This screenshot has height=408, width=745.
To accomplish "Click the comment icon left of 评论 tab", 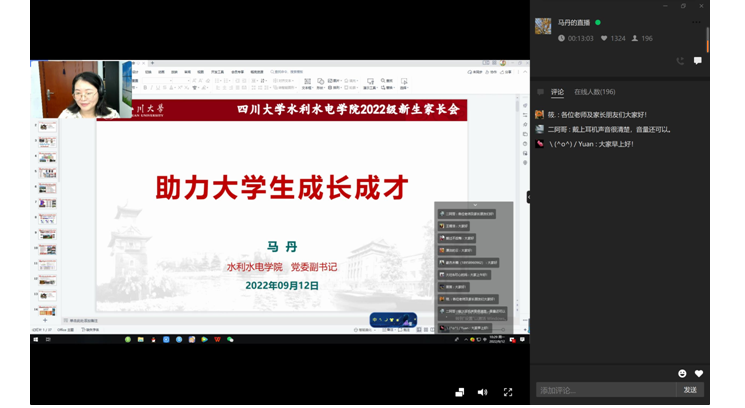I will pyautogui.click(x=540, y=92).
